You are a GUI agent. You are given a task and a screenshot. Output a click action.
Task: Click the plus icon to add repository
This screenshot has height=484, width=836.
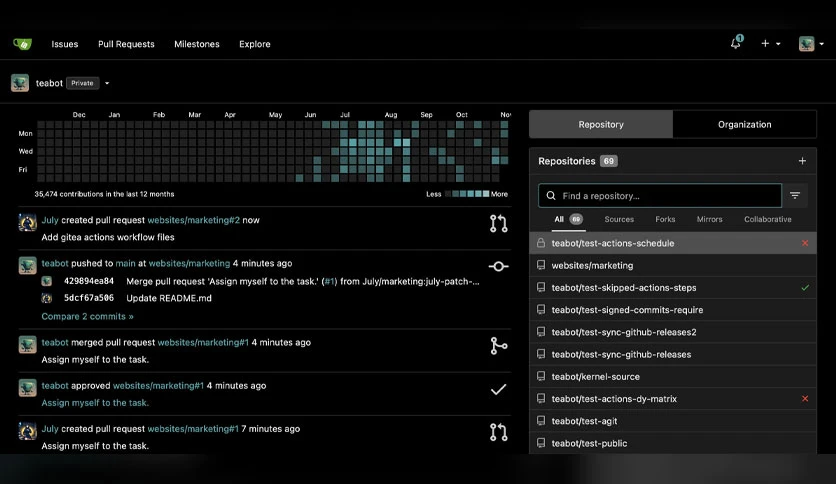point(802,161)
